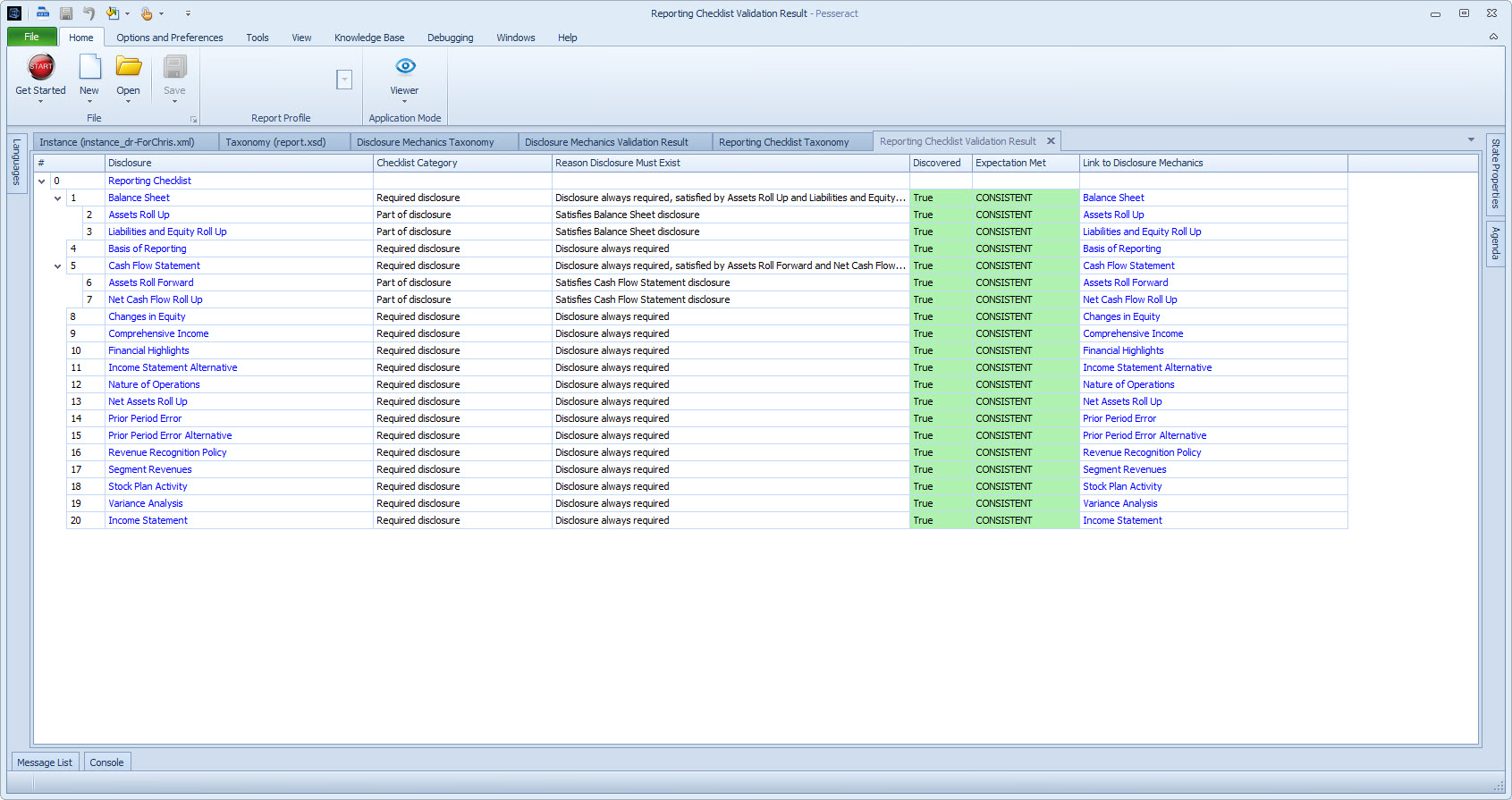Open the Reporting Checklist Taxonomy tab
Screen dimensions: 1512x800
793,142
